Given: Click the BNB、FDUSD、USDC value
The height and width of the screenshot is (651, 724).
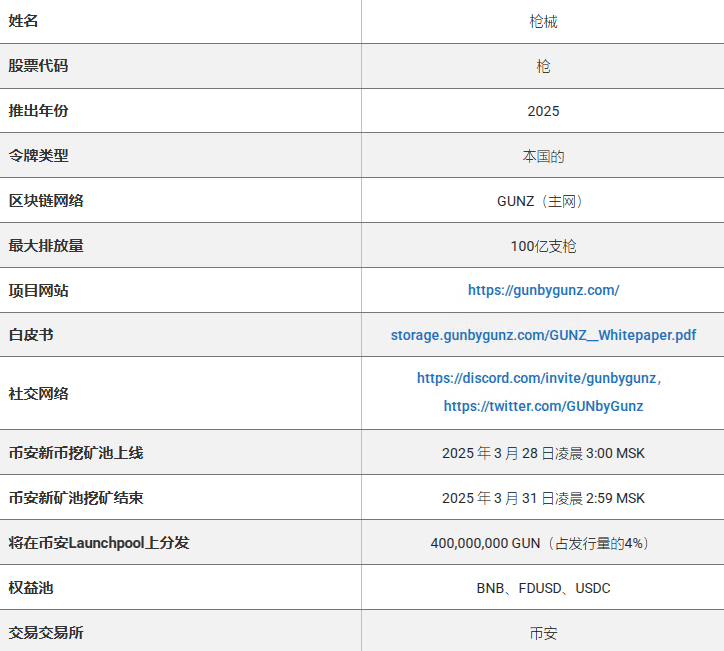Looking at the screenshot, I should click(543, 588).
